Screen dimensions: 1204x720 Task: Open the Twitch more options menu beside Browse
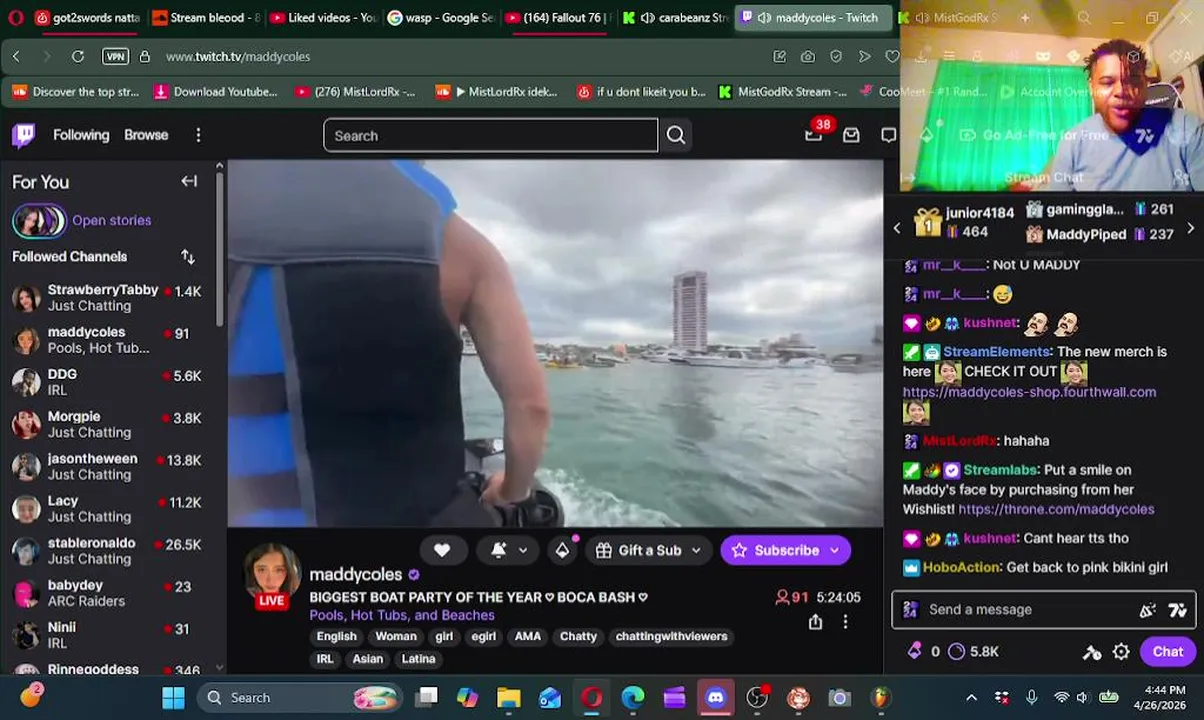(x=198, y=135)
